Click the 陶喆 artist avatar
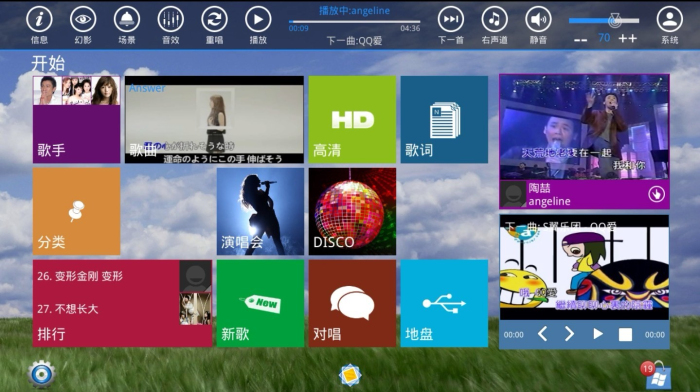This screenshot has height=392, width=700. 513,194
